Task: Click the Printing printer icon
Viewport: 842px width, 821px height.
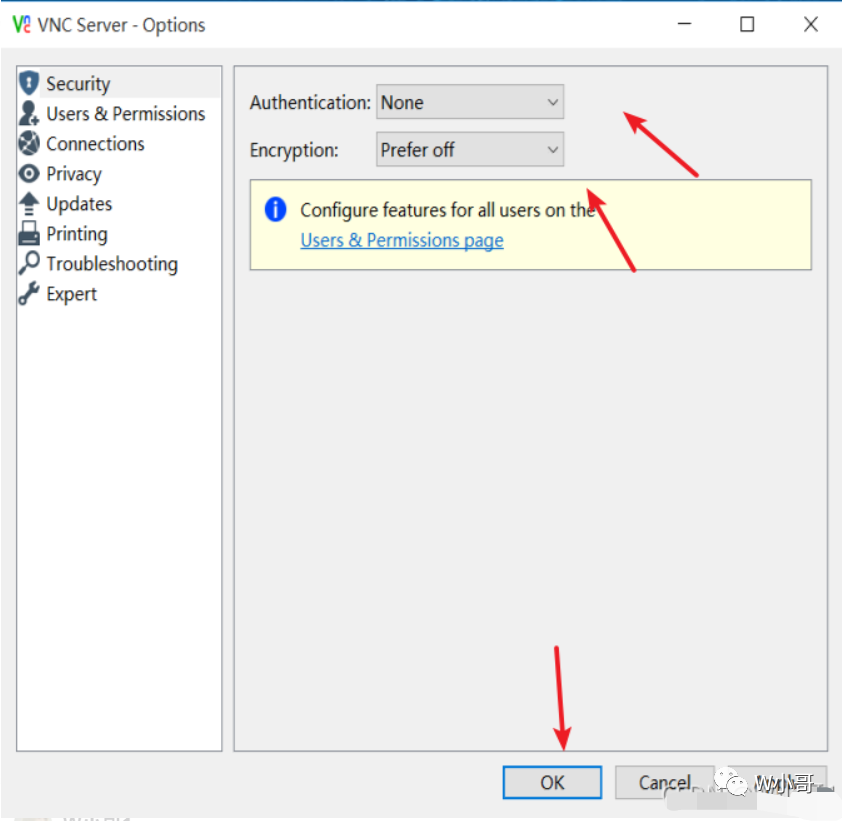Action: (29, 234)
